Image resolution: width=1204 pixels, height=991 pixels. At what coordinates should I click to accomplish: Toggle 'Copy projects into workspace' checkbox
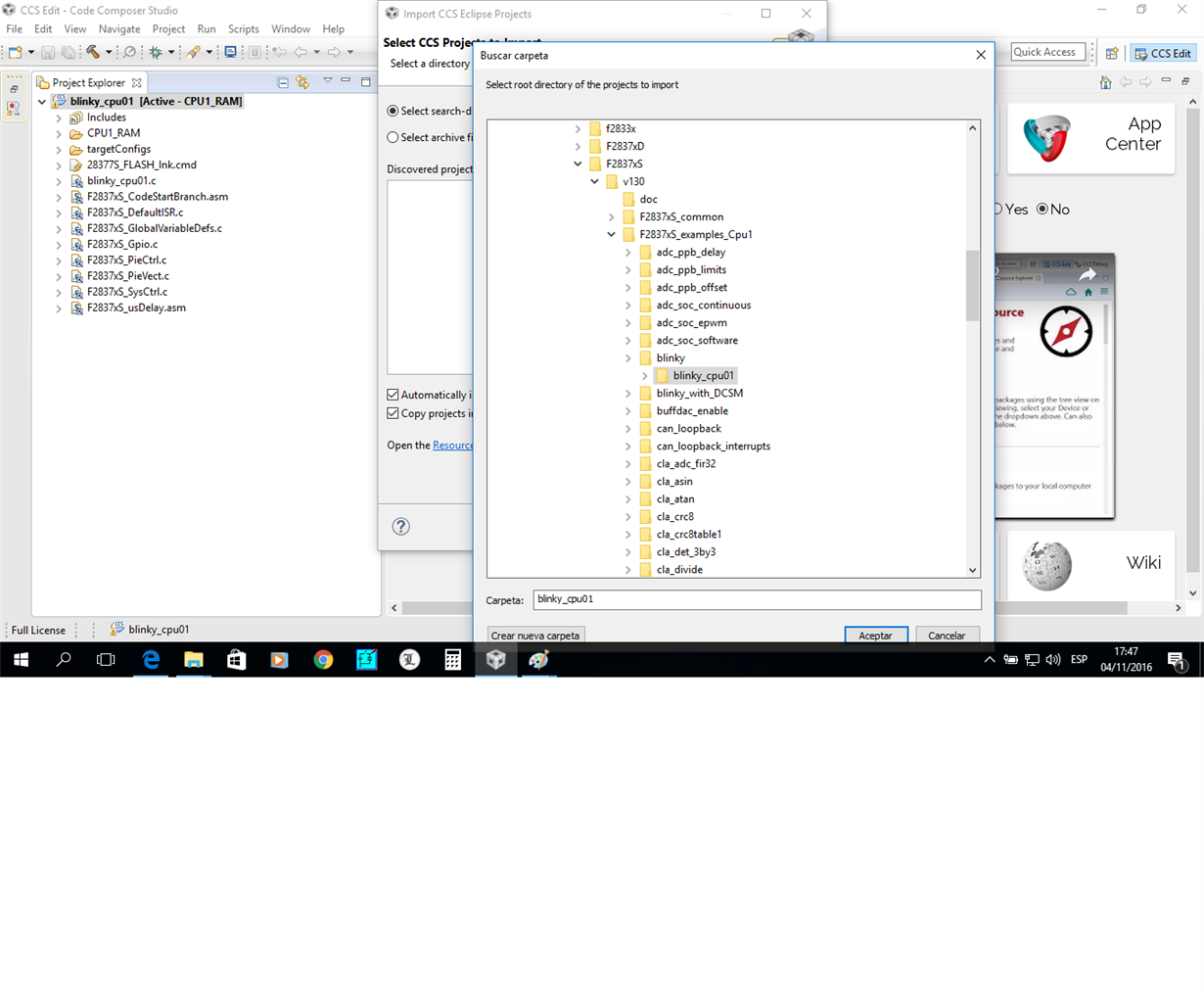pyautogui.click(x=393, y=413)
